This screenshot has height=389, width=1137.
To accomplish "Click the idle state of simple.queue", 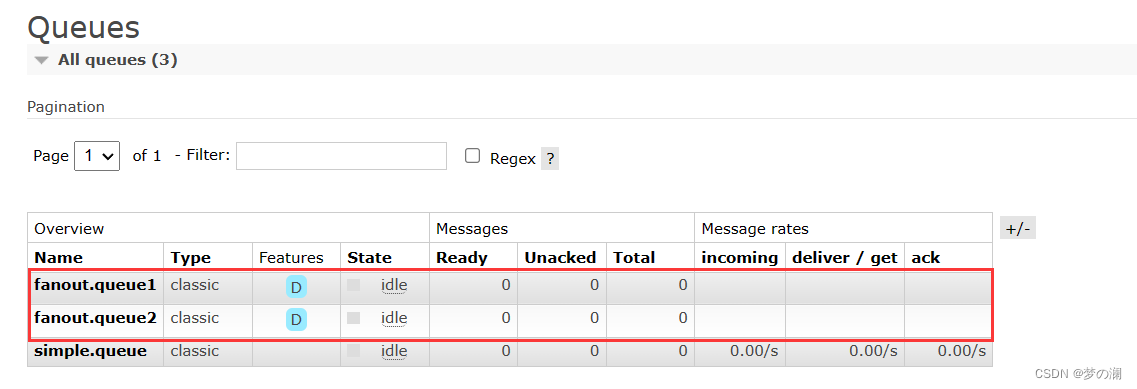I will click(394, 351).
